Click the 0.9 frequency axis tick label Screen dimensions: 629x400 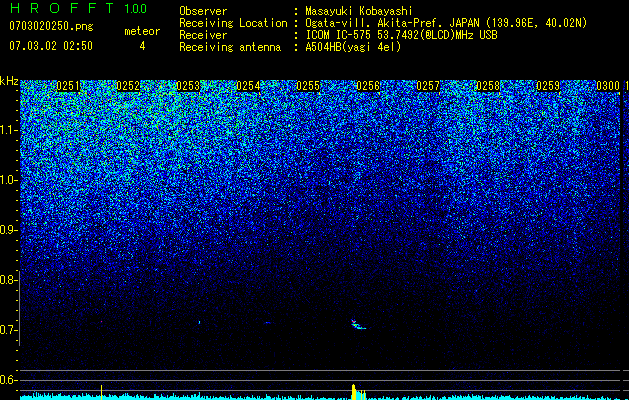[8, 230]
